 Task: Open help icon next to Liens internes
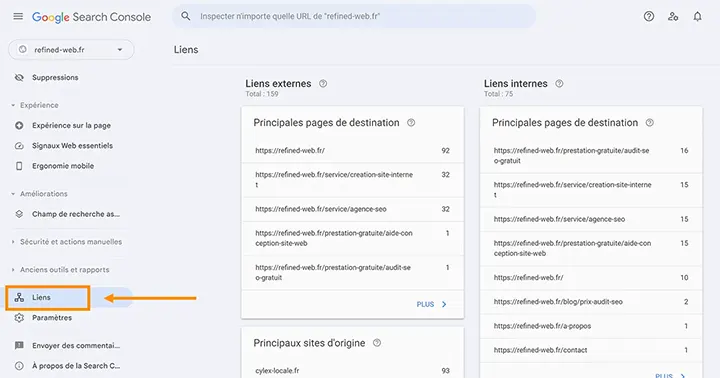click(559, 84)
